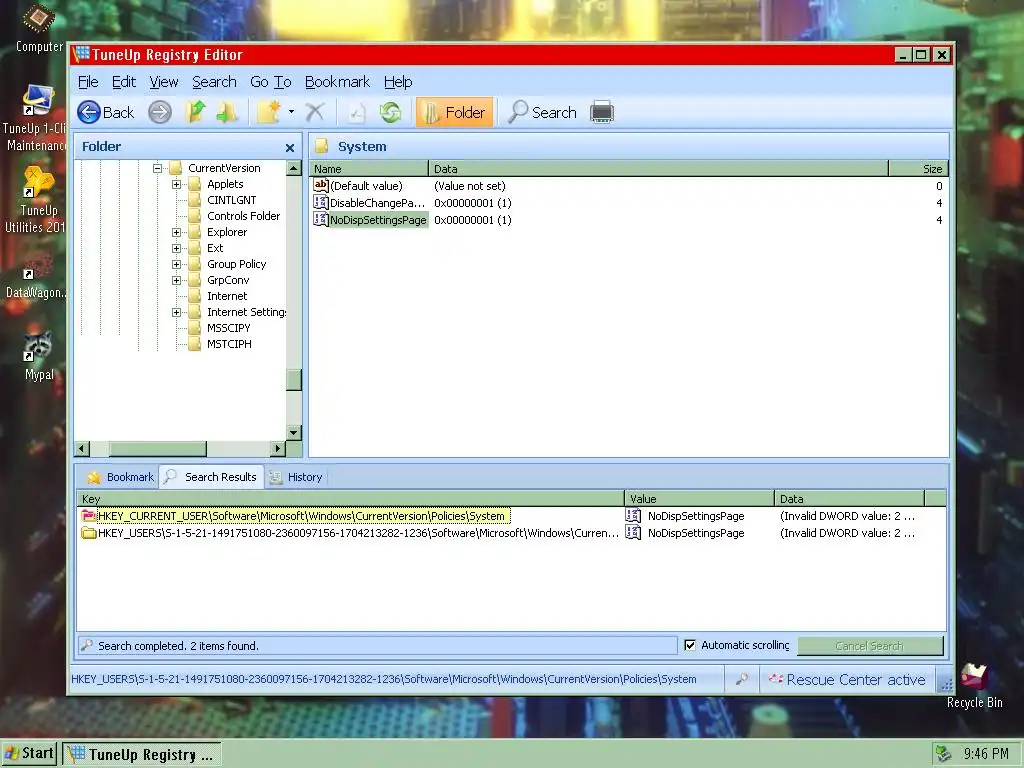The width and height of the screenshot is (1024, 768).
Task: Click the Value column header
Action: tap(699, 499)
